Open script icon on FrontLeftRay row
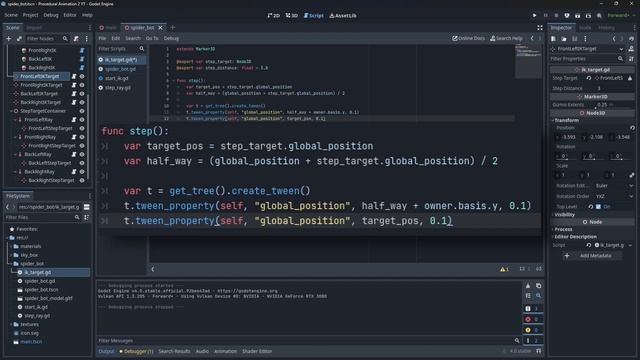 (x=74, y=120)
